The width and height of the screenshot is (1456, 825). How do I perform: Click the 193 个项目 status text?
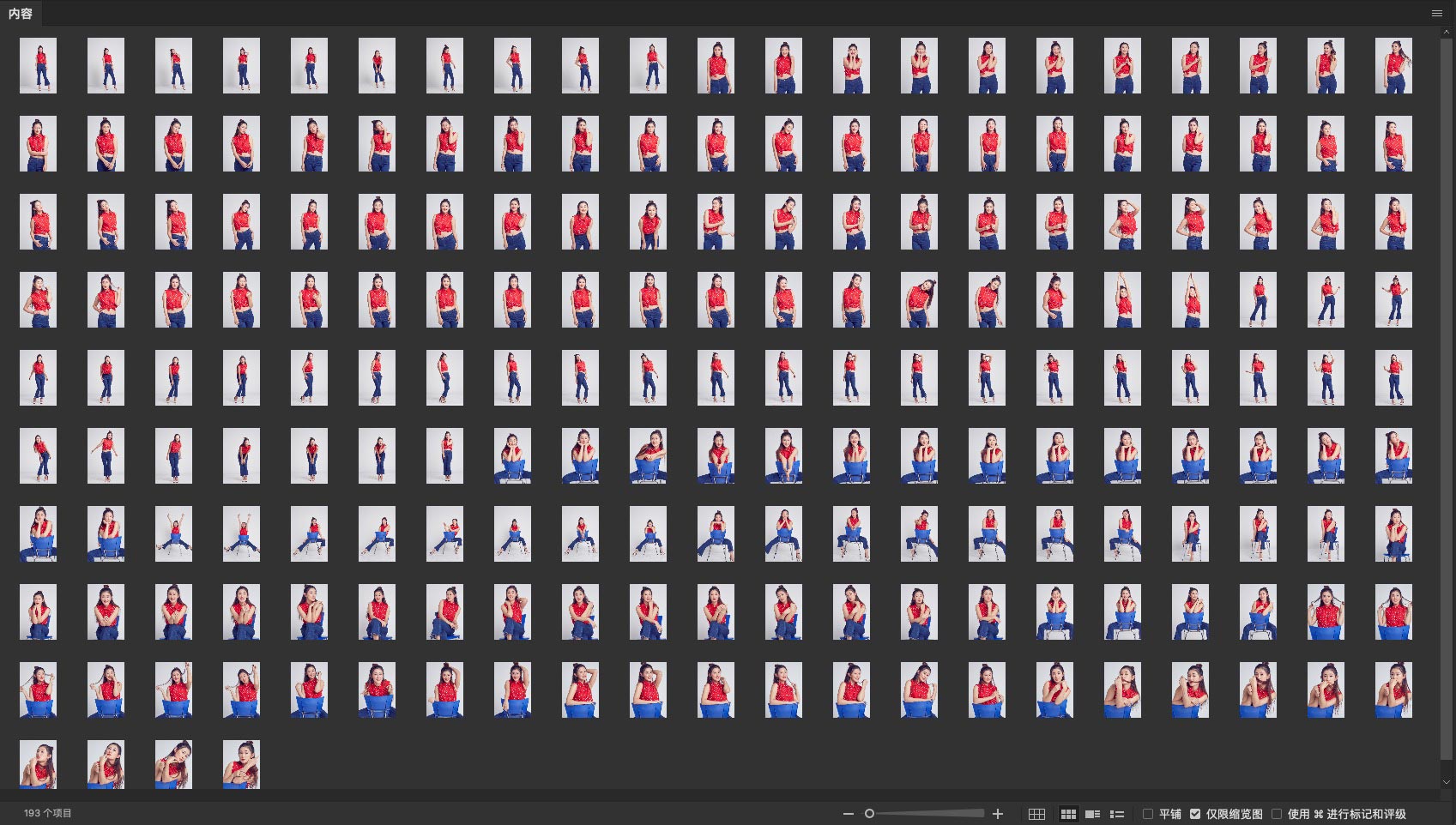(48, 813)
